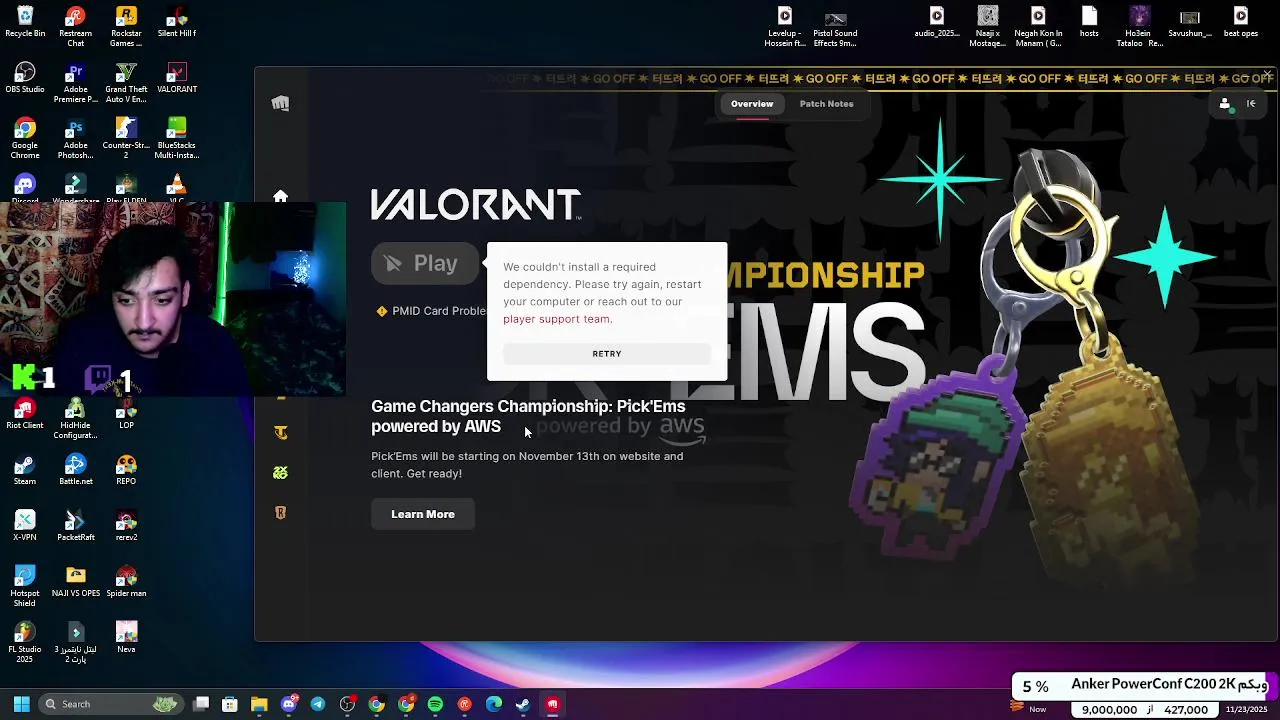
Task: Open Teamfight Tactics icon in Riot sidebar
Action: tap(280, 432)
